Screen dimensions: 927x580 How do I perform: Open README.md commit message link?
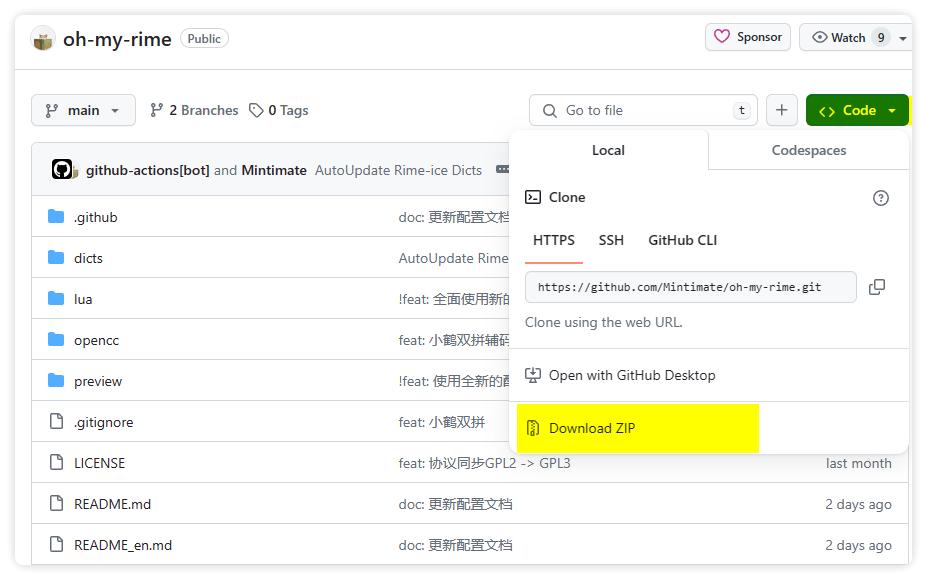tap(455, 504)
